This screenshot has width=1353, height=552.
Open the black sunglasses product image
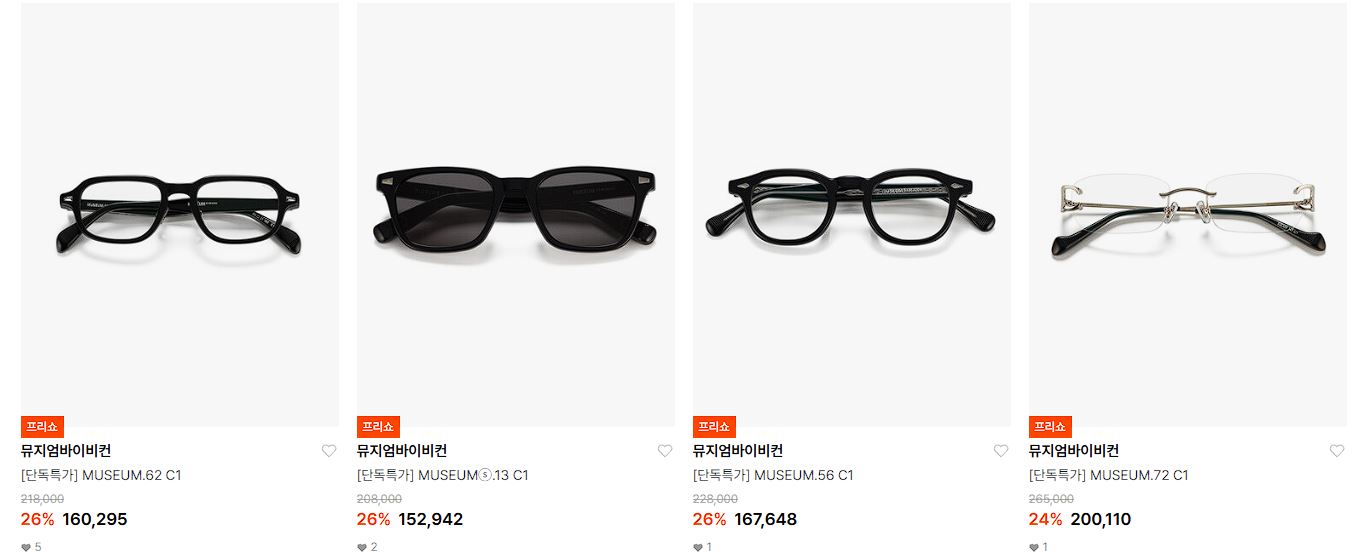[516, 215]
